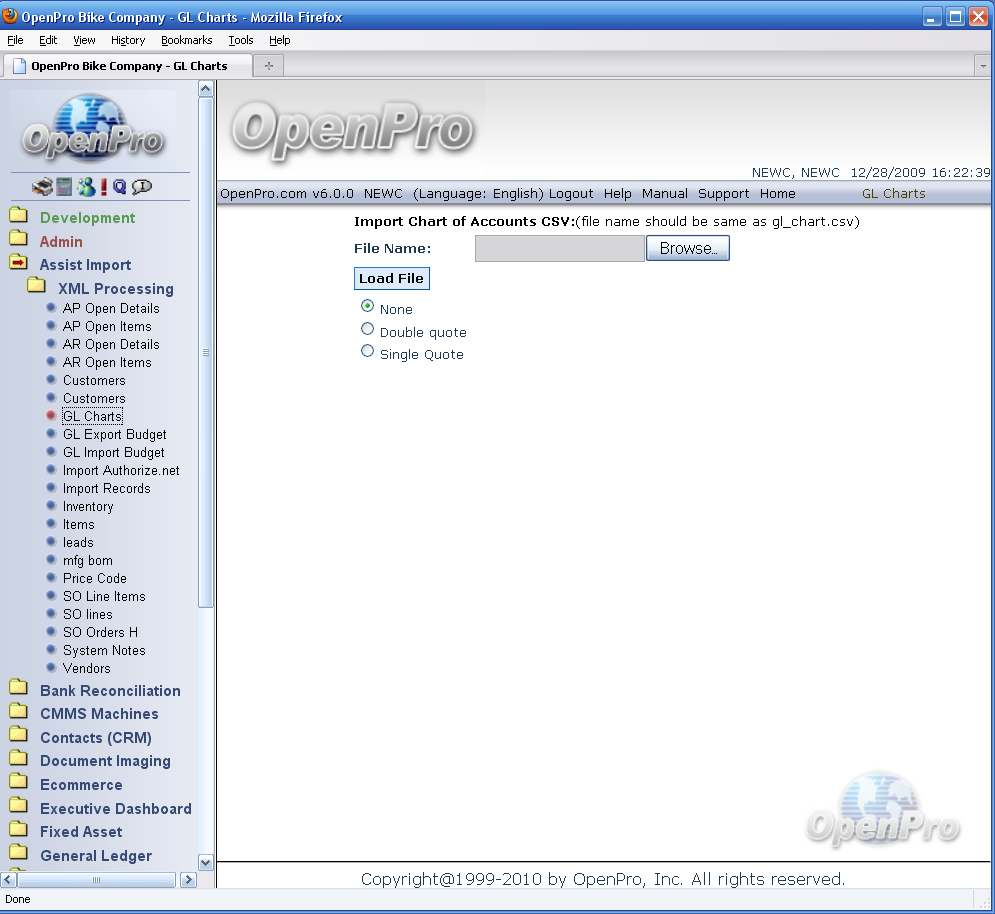Image resolution: width=995 pixels, height=914 pixels.
Task: Click the speech bubble info icon
Action: [142, 187]
